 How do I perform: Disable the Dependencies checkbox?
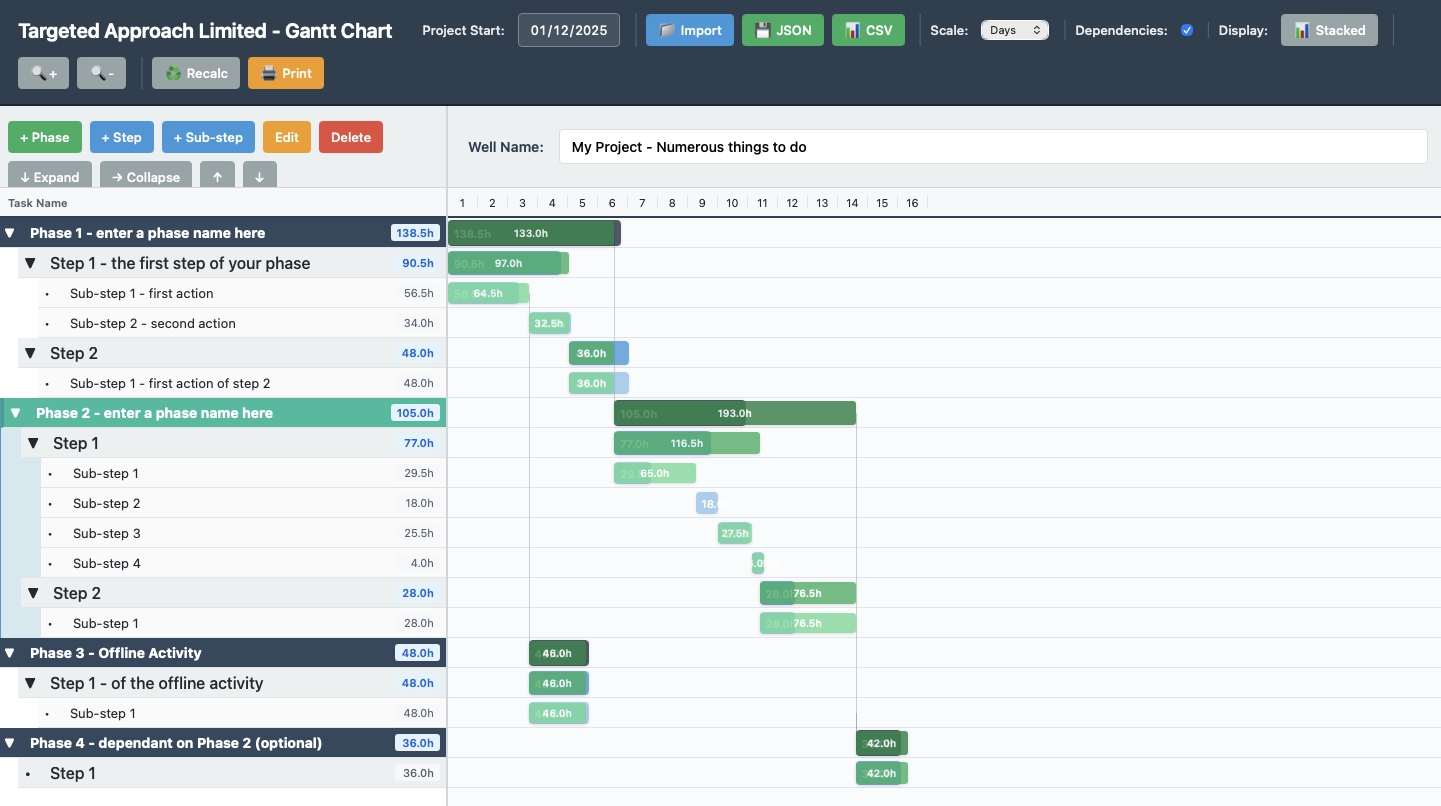[1186, 30]
